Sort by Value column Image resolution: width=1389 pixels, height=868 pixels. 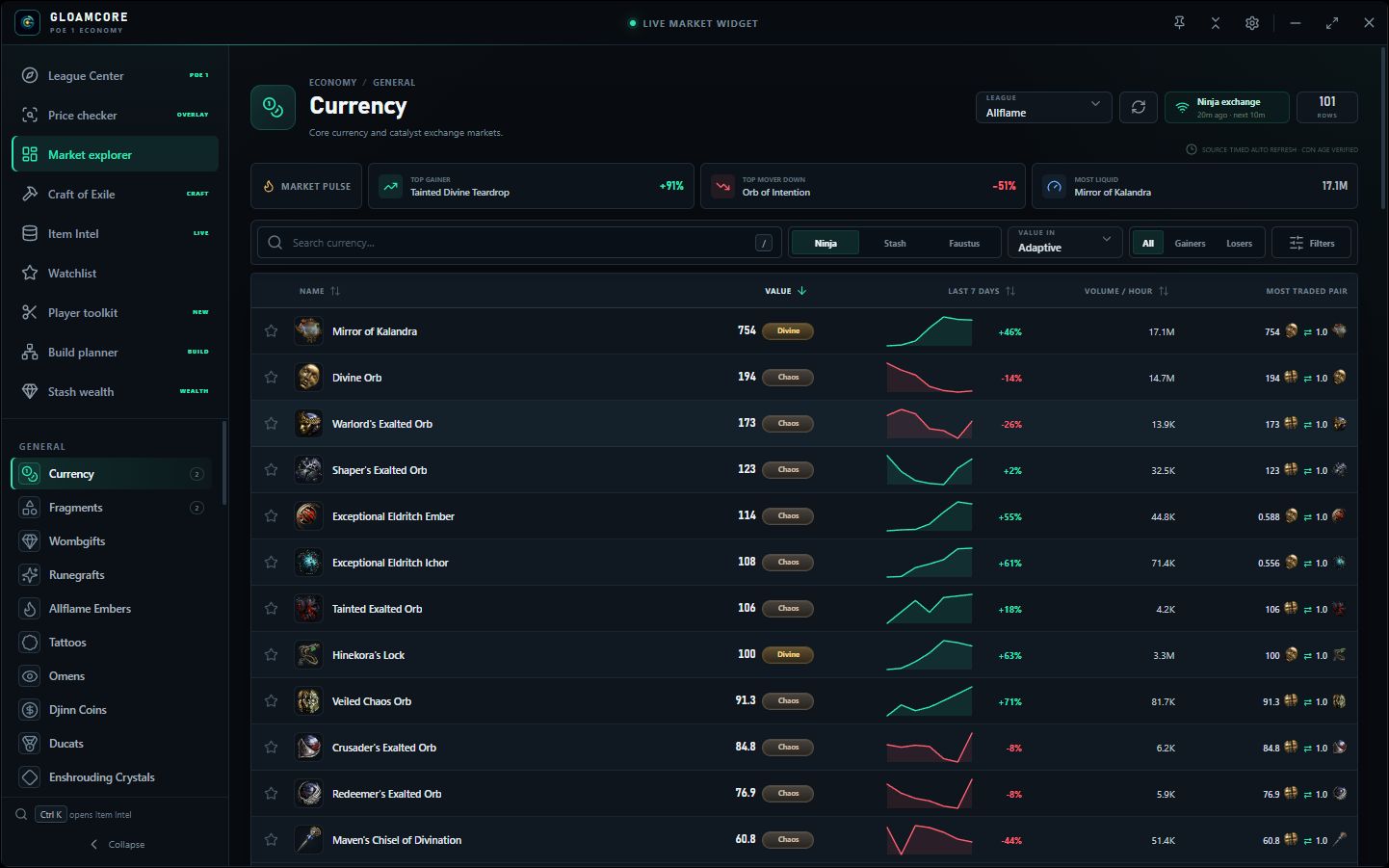(786, 291)
